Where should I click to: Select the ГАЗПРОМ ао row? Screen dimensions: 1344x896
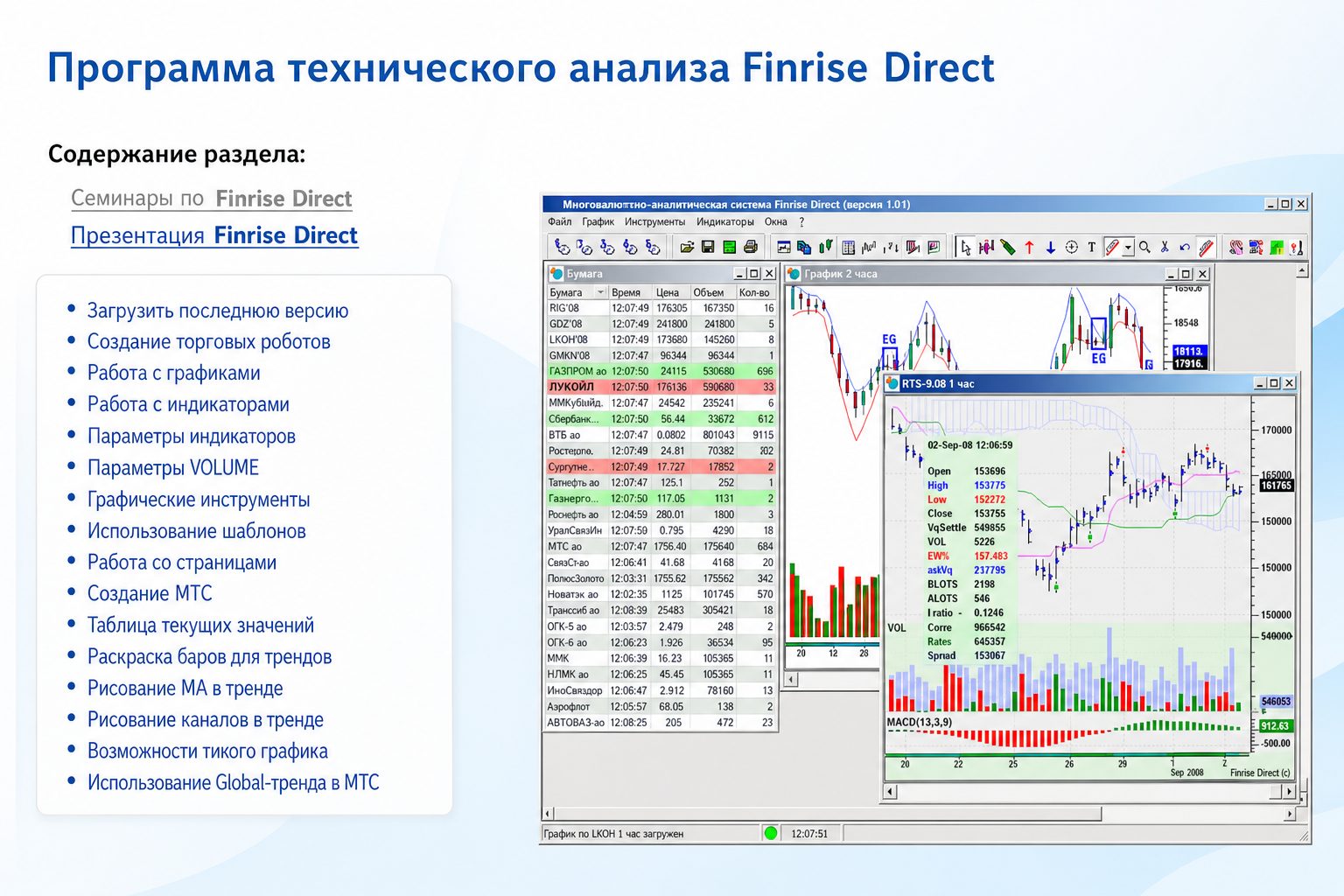[661, 371]
